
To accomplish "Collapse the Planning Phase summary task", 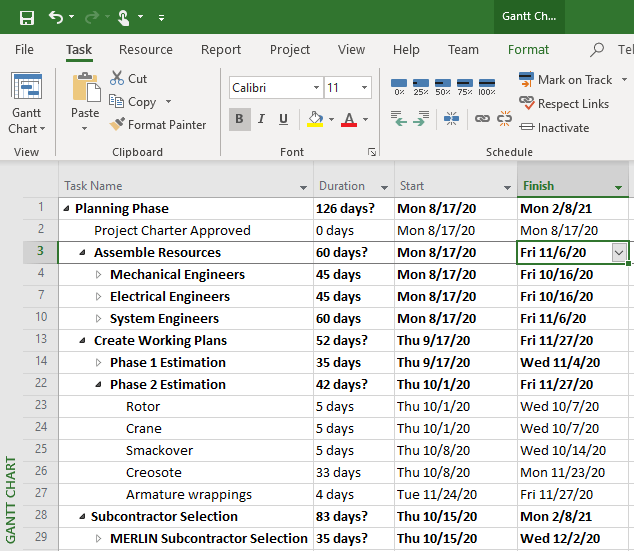I will pyautogui.click(x=66, y=209).
